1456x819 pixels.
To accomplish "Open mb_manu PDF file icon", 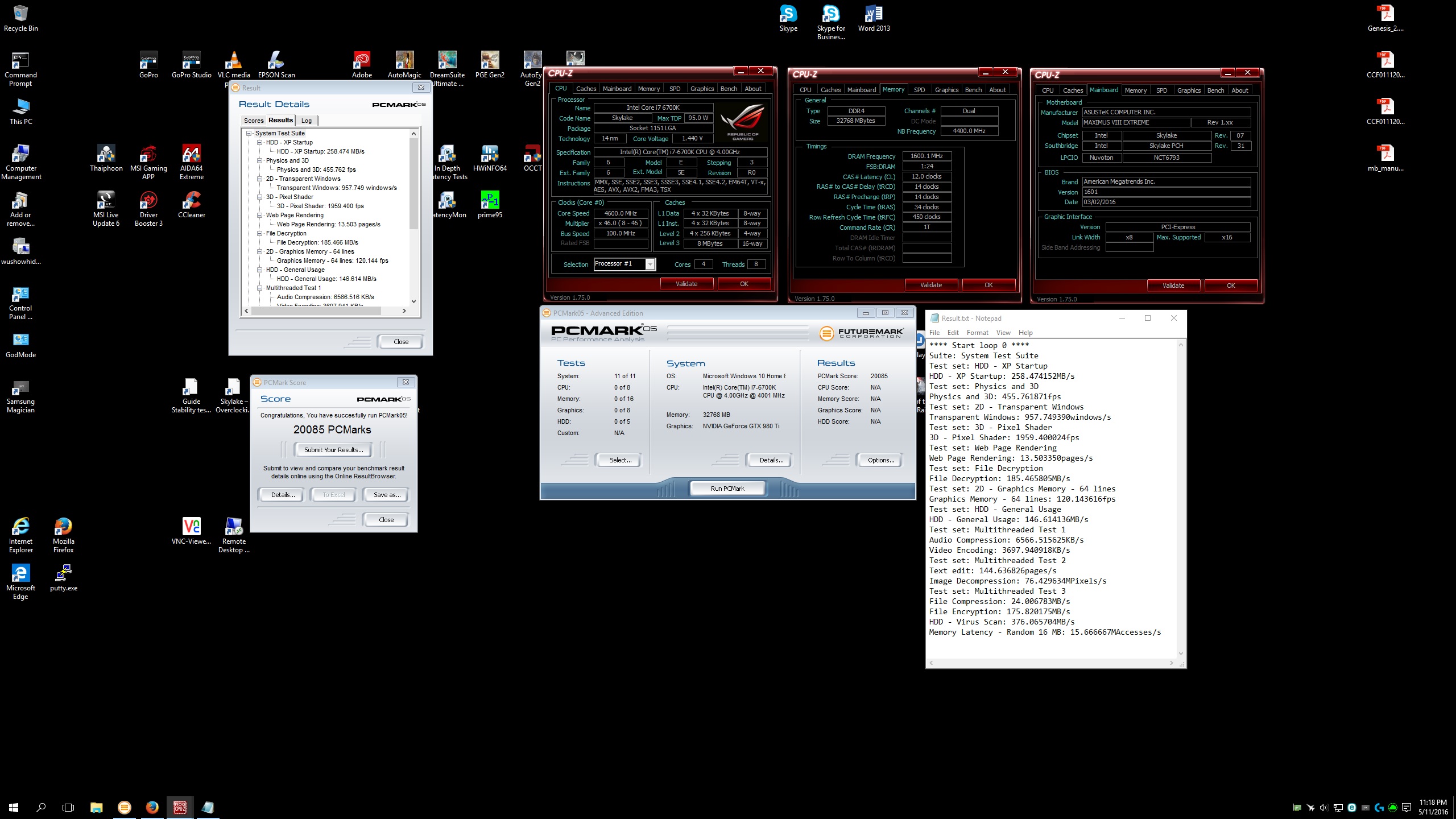I will tap(1385, 158).
